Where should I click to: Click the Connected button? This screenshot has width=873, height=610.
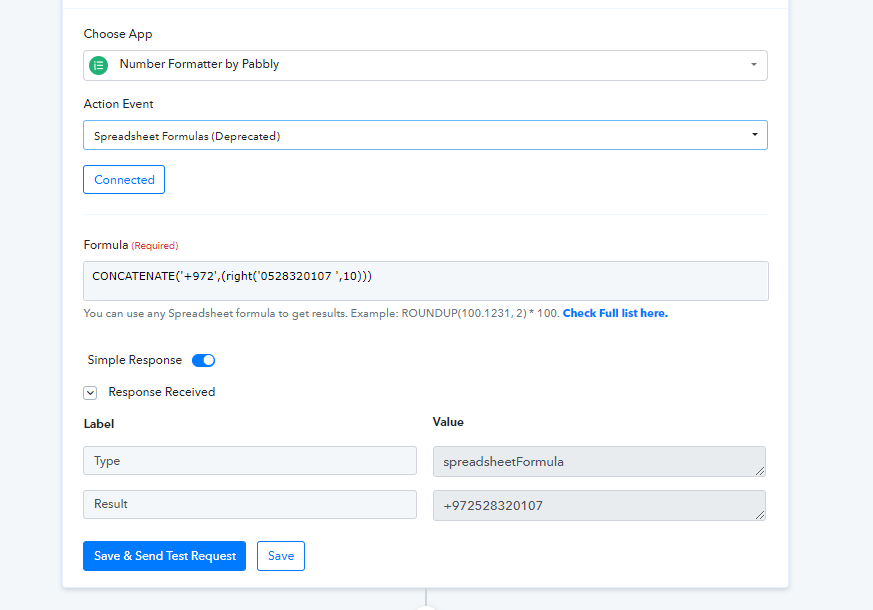(124, 180)
